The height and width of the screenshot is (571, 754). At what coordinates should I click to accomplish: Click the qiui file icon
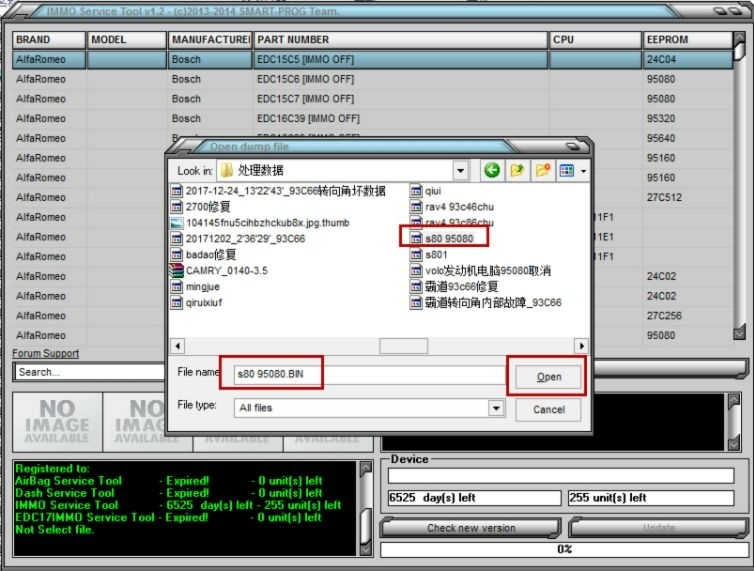tap(416, 191)
